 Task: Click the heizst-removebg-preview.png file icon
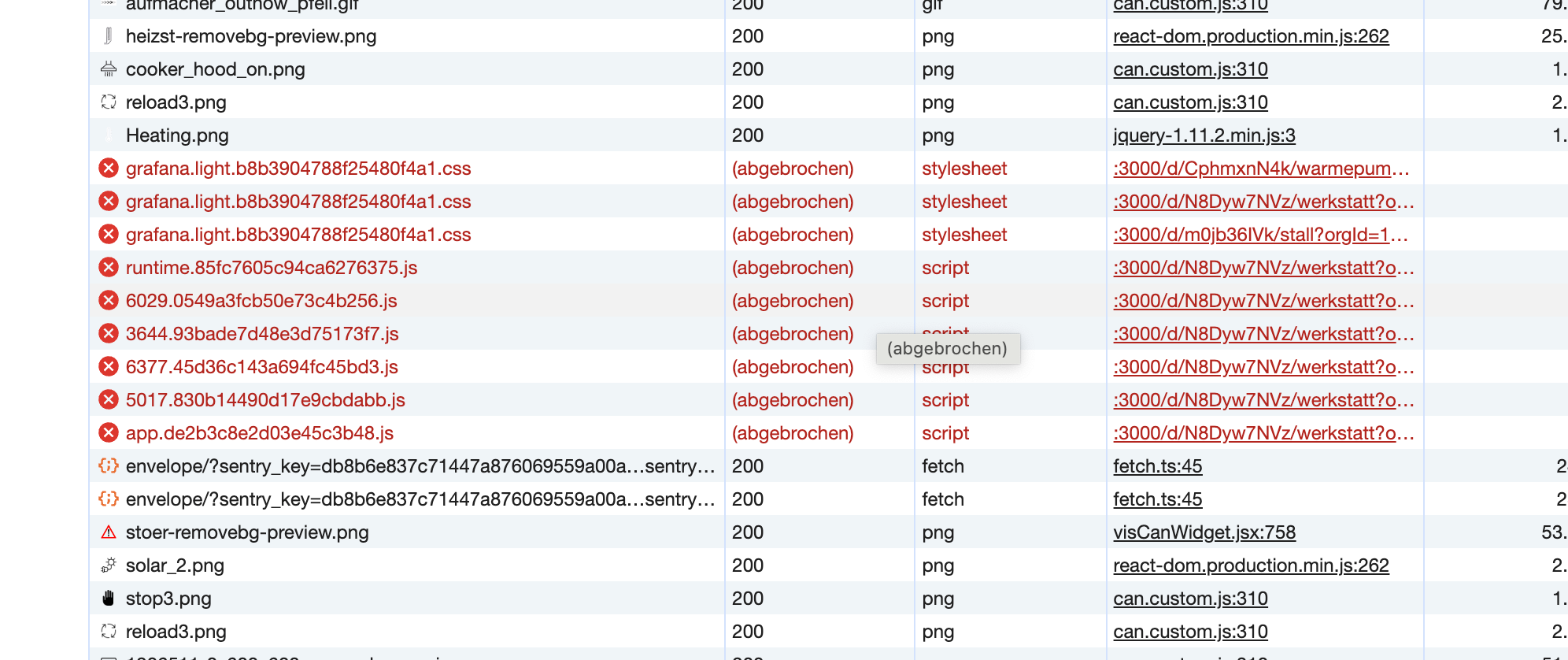point(109,36)
